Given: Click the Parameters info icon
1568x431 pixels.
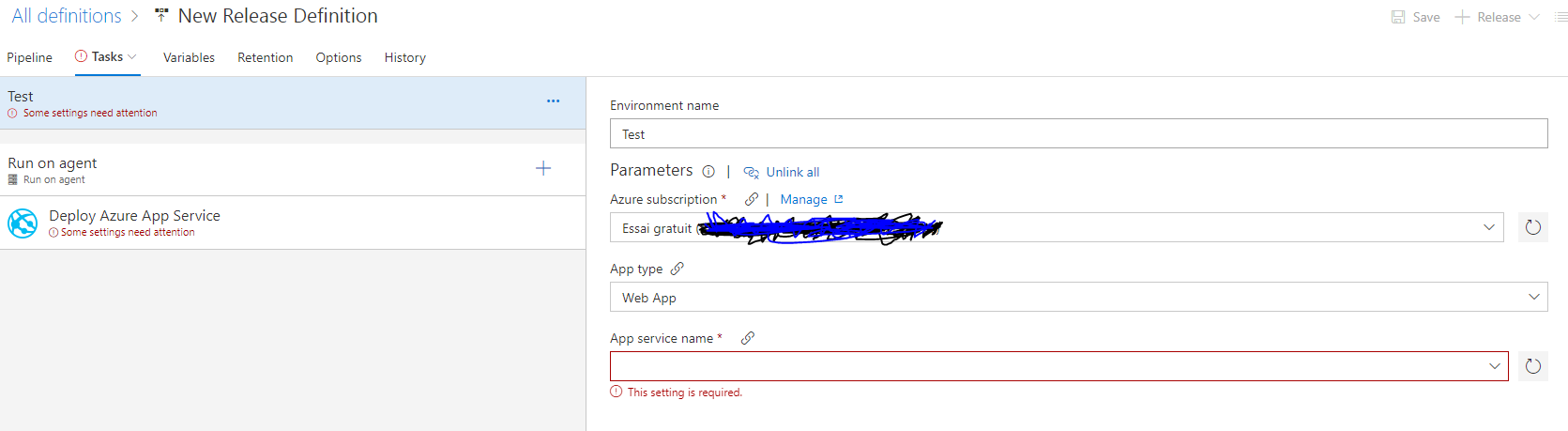Looking at the screenshot, I should click(708, 172).
